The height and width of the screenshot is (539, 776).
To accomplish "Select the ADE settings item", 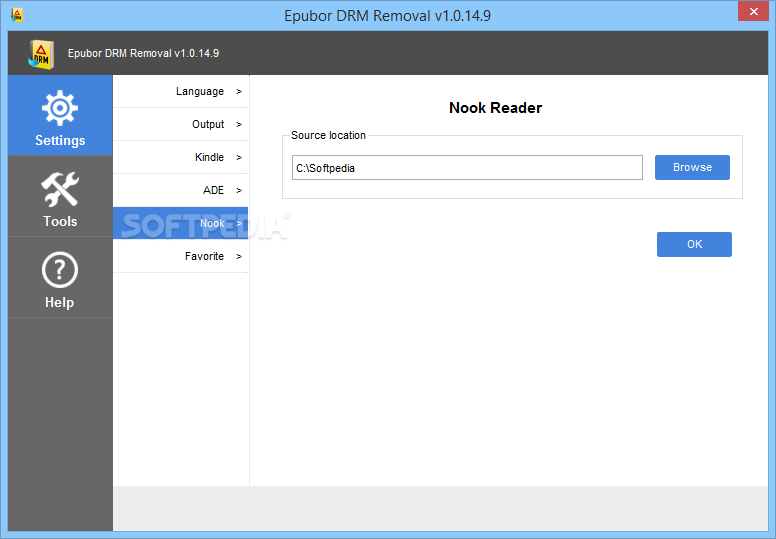I will coord(181,190).
